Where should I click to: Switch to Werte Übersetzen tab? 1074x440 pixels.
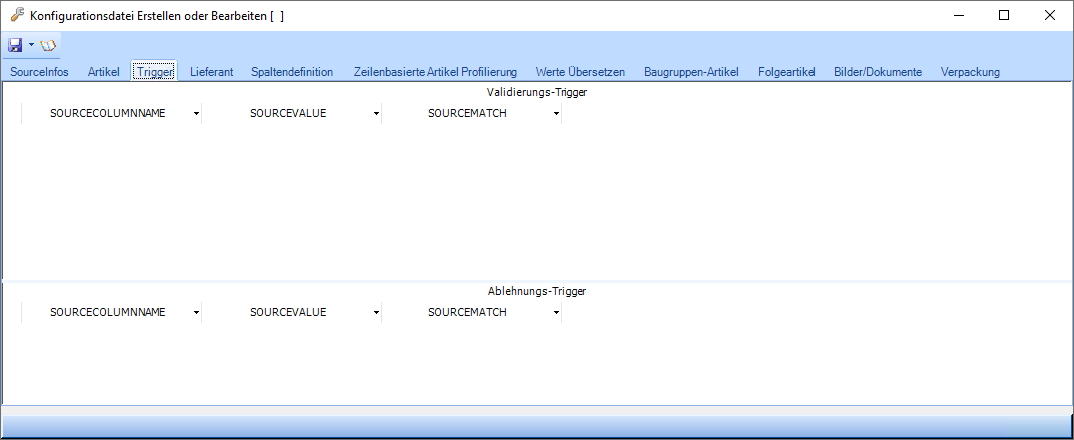[x=580, y=72]
